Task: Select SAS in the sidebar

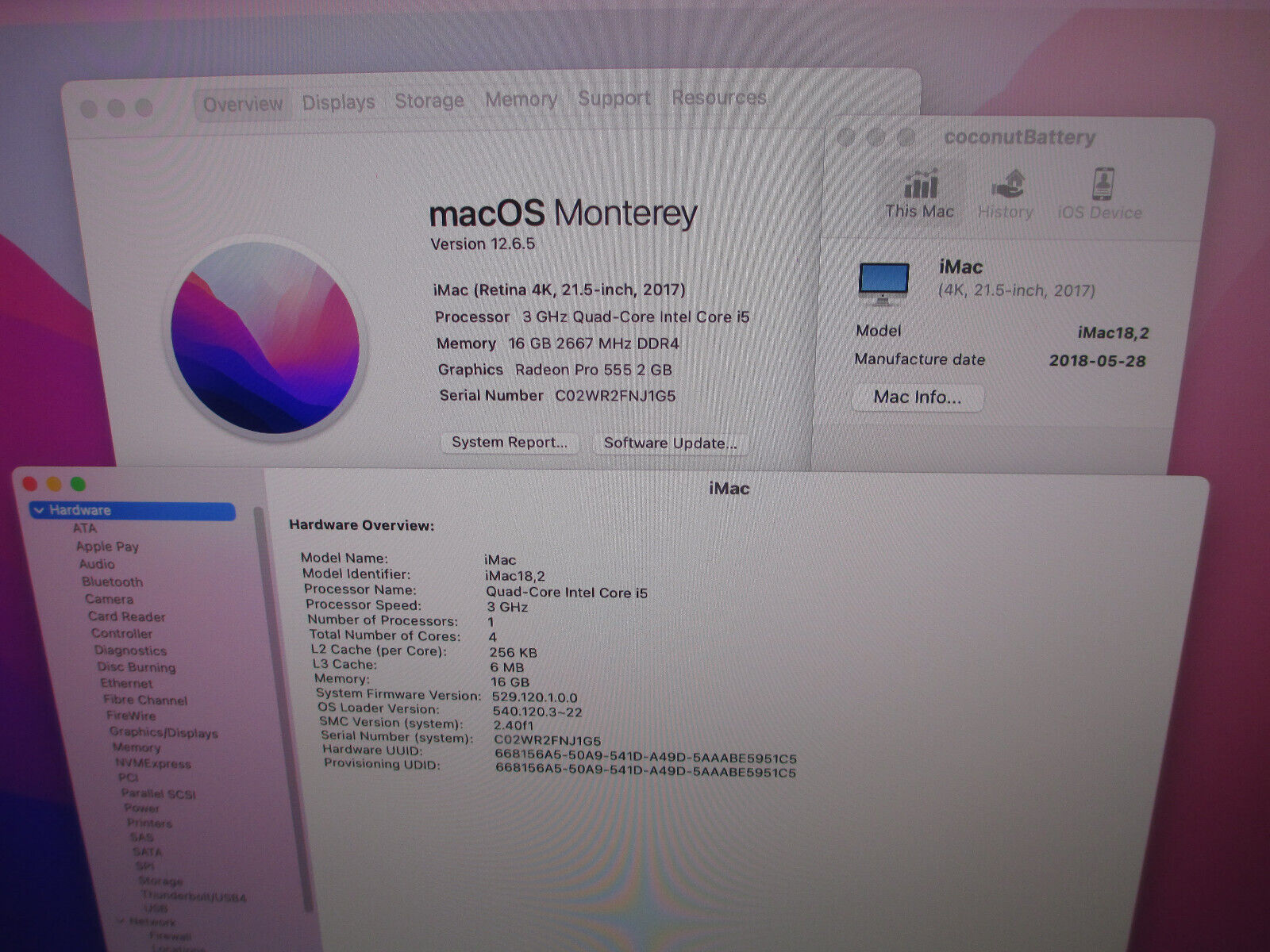Action: (142, 837)
